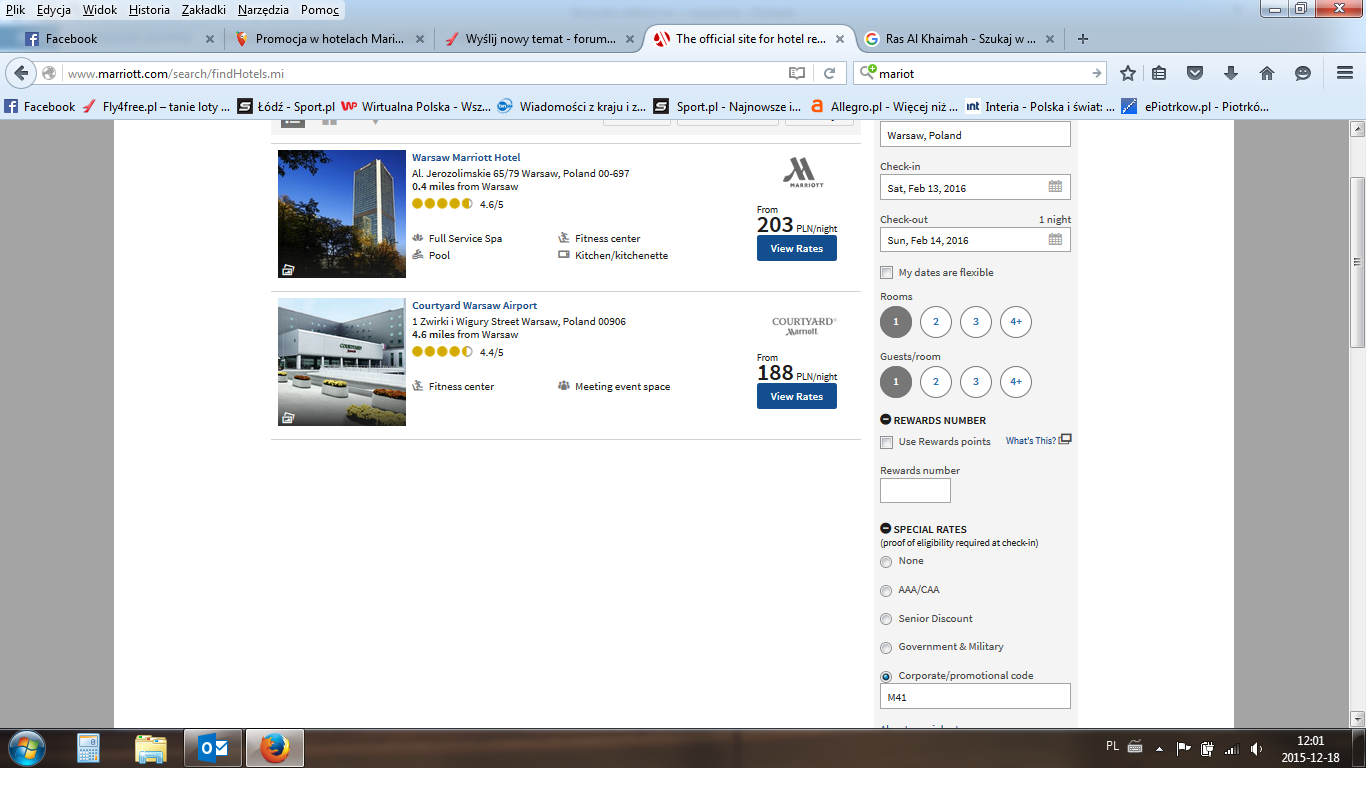Go to Firefox home page icon
1366x800 pixels.
tap(1267, 73)
